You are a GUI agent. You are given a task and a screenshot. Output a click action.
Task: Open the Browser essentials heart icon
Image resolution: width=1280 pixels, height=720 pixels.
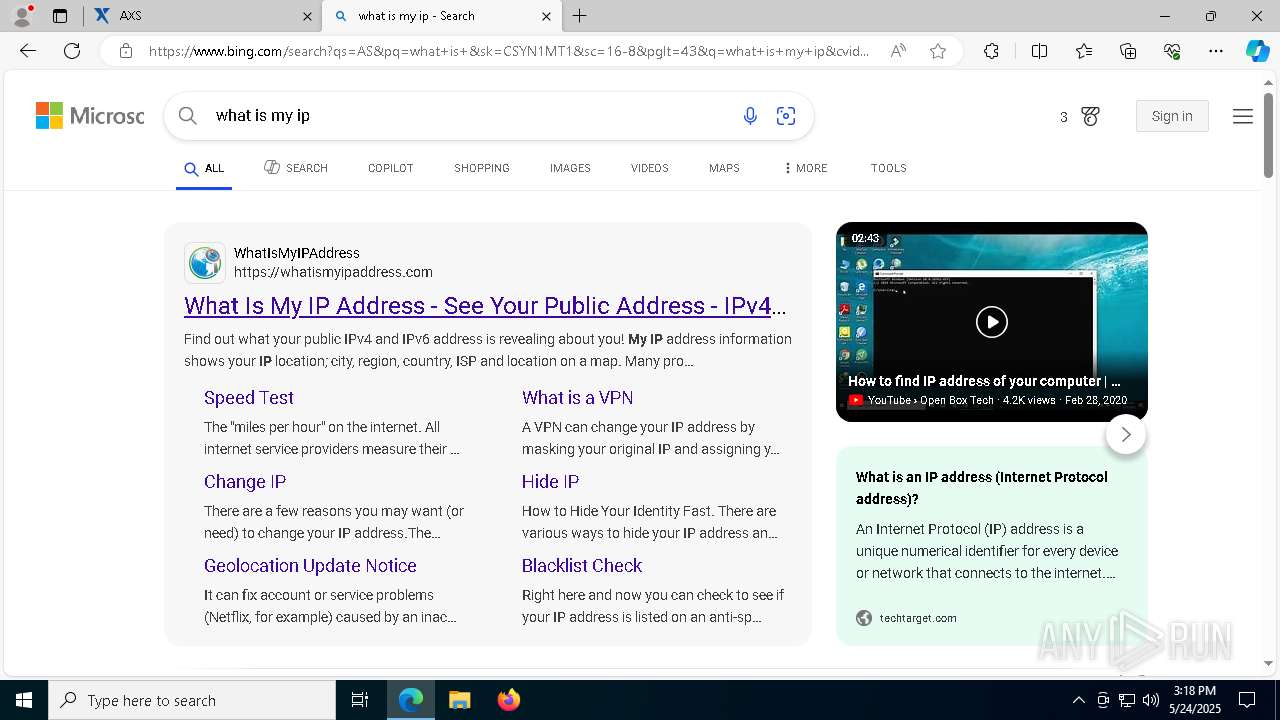(x=1172, y=51)
